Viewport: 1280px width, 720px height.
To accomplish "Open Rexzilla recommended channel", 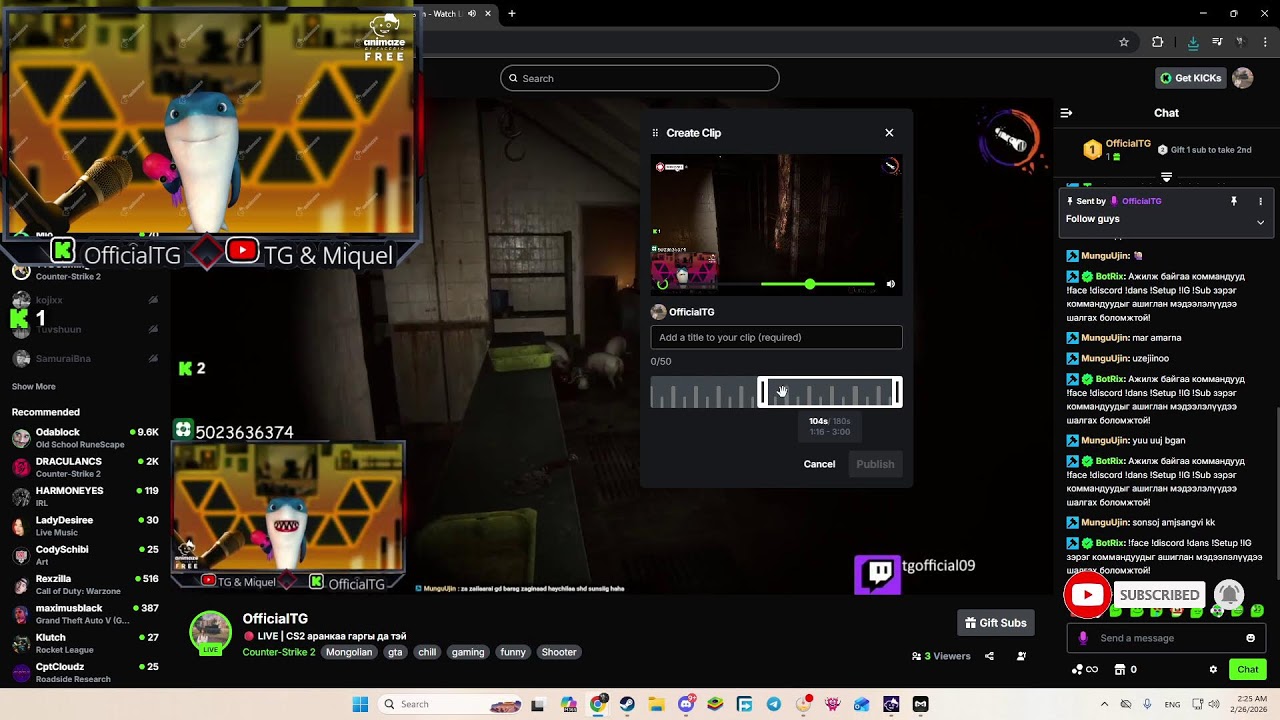I will 85,584.
